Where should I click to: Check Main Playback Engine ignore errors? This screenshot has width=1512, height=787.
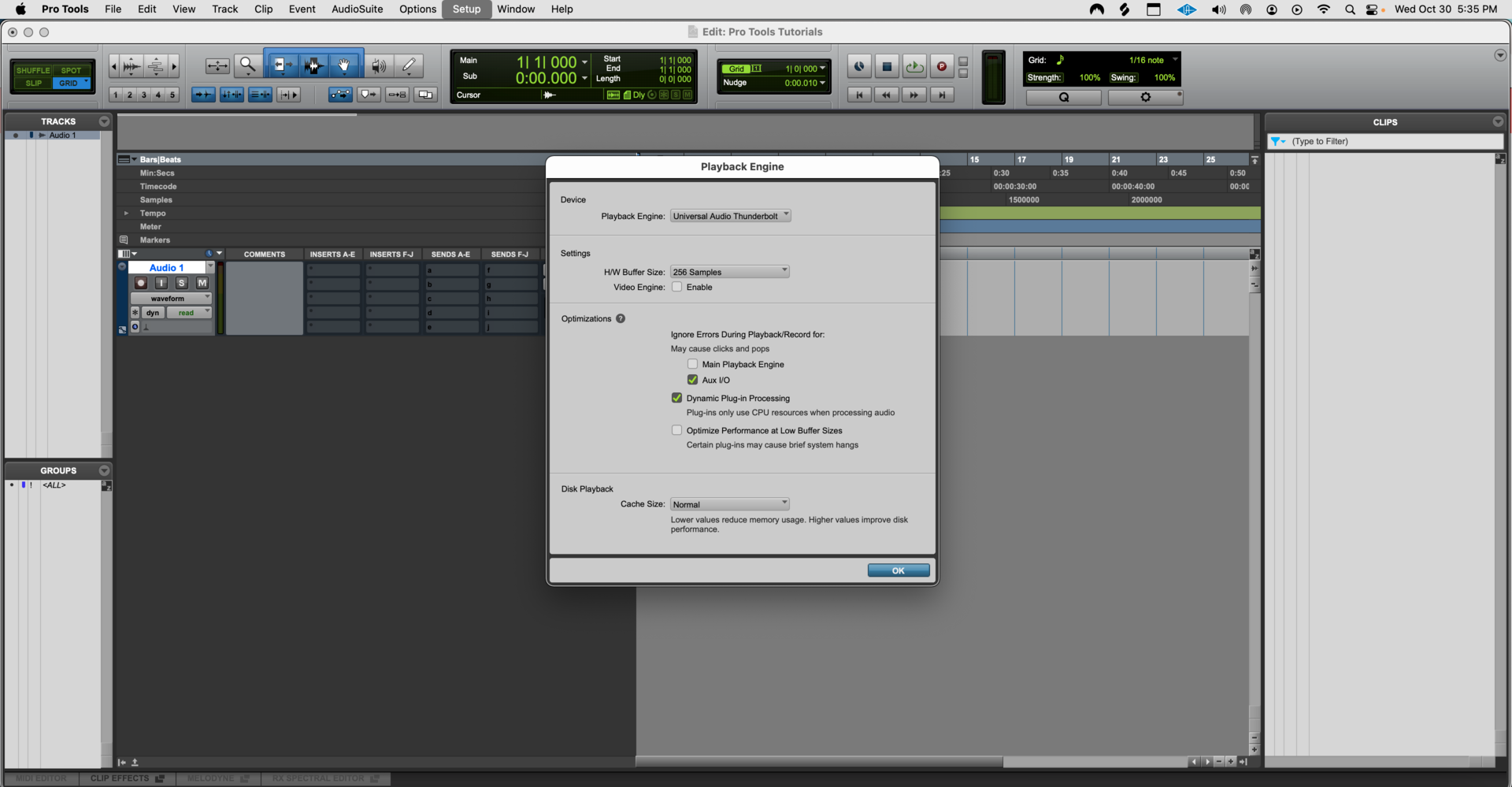pos(692,364)
